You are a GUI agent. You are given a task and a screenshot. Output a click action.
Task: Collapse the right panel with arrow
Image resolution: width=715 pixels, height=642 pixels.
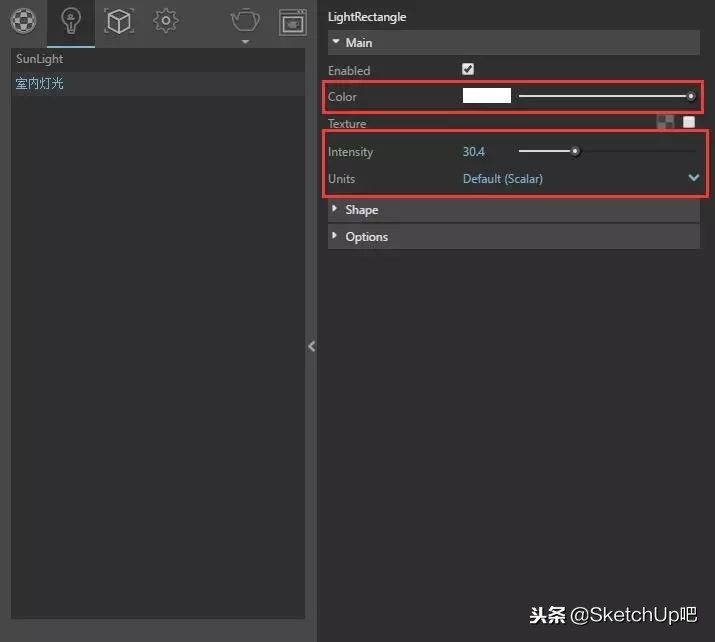click(x=311, y=347)
